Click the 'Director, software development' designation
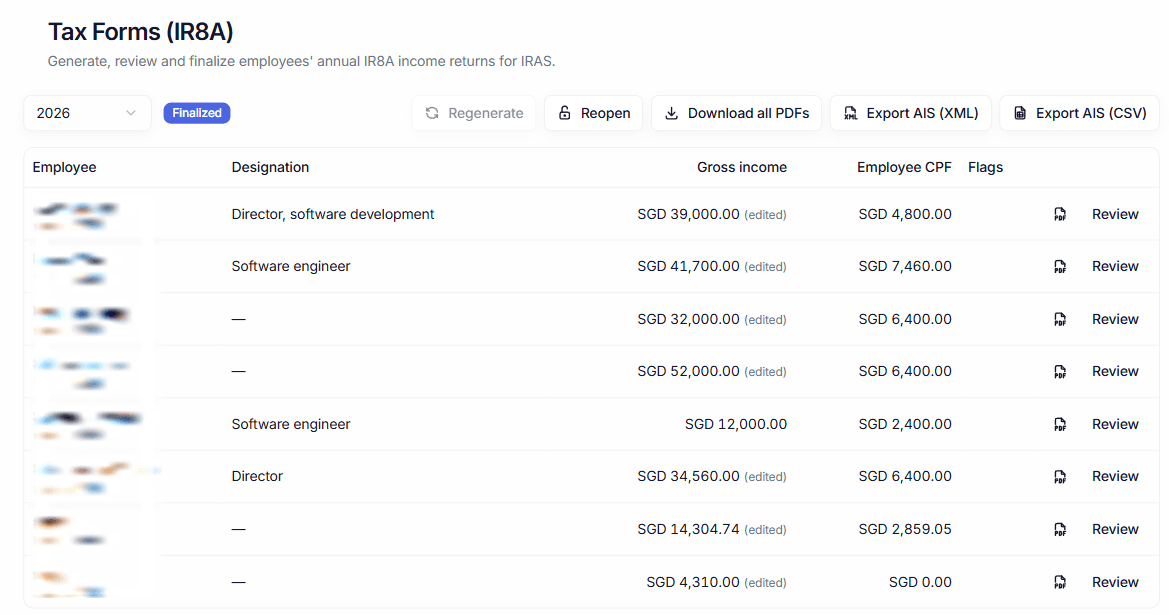Image resolution: width=1169 pixels, height=615 pixels. click(333, 214)
